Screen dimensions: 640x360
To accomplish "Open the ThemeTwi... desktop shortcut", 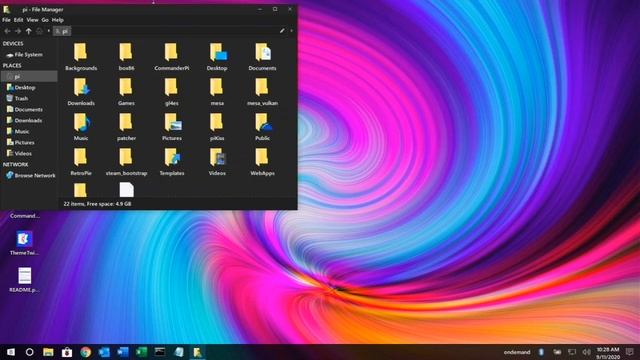I will [24, 239].
